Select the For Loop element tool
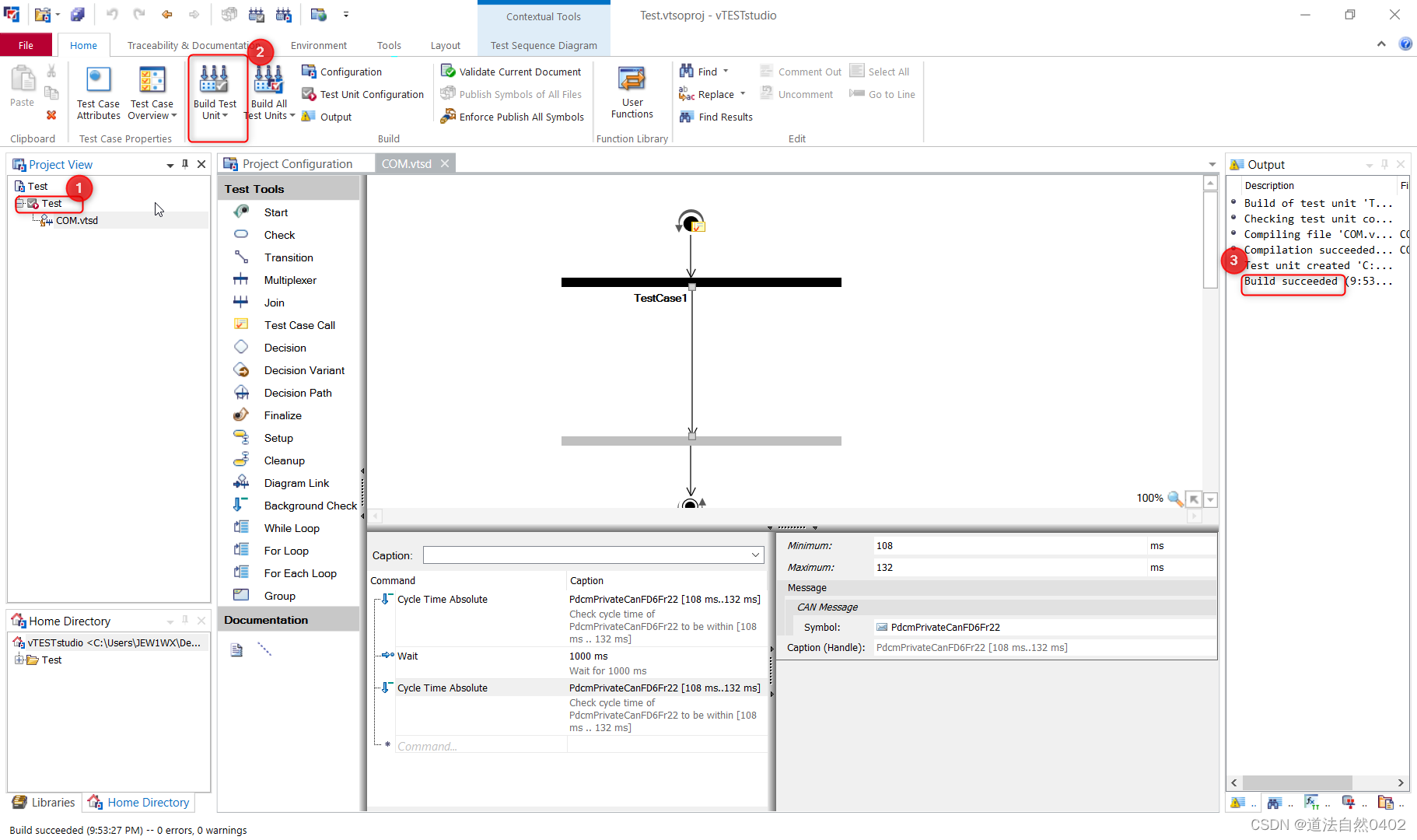The image size is (1417, 840). 286,550
